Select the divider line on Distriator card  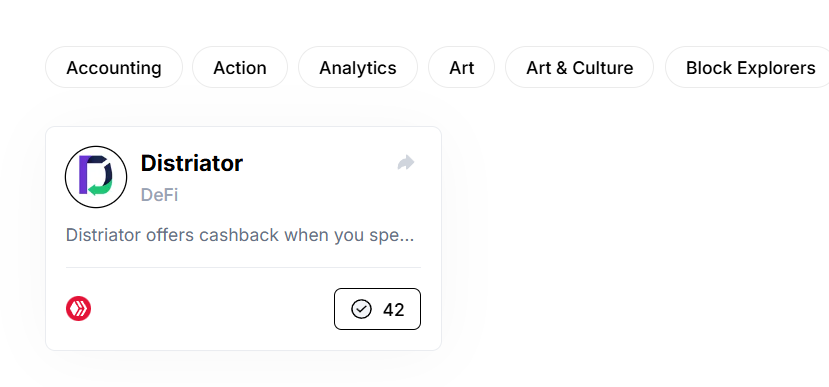[x=243, y=268]
